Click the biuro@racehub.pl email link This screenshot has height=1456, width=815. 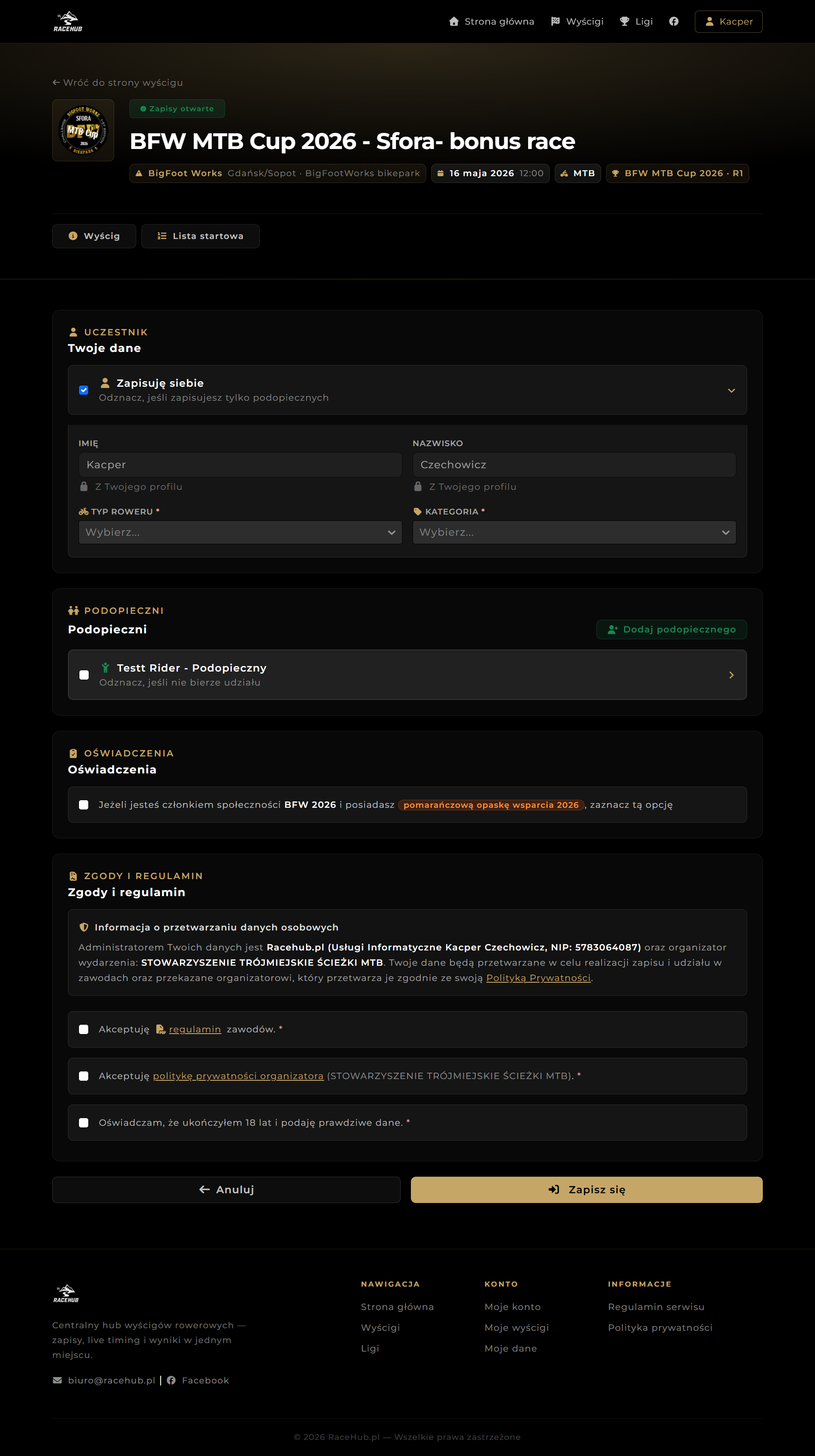point(111,1380)
